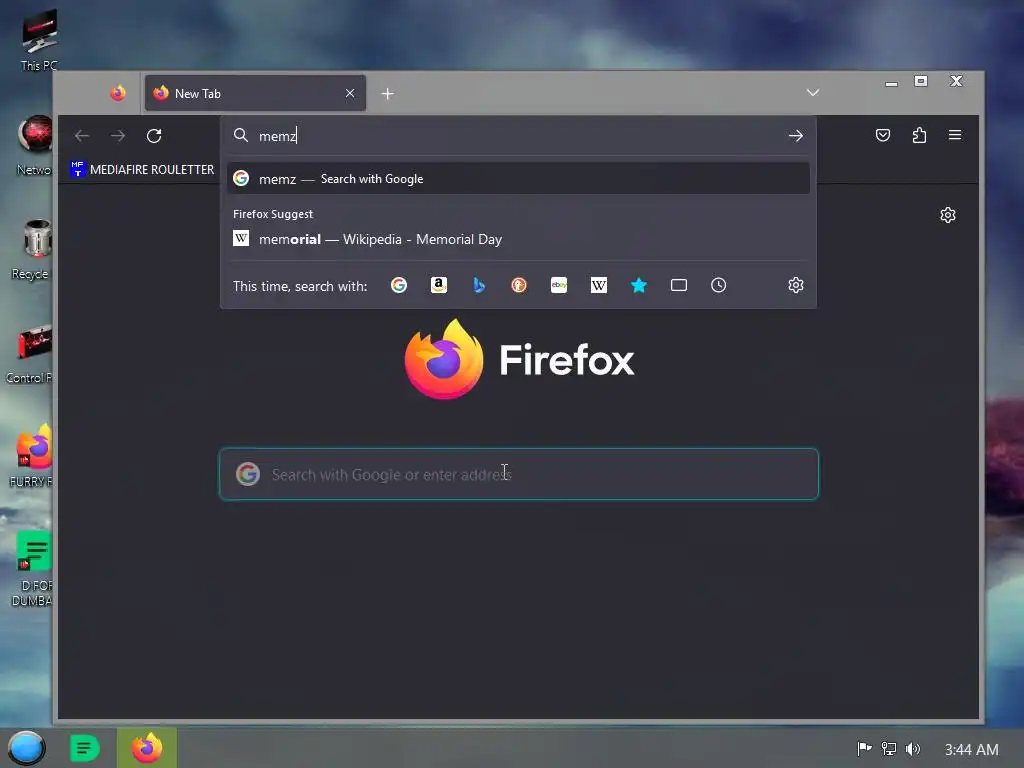Viewport: 1024px width, 768px height.
Task: Close the Firefox window
Action: coord(956,81)
